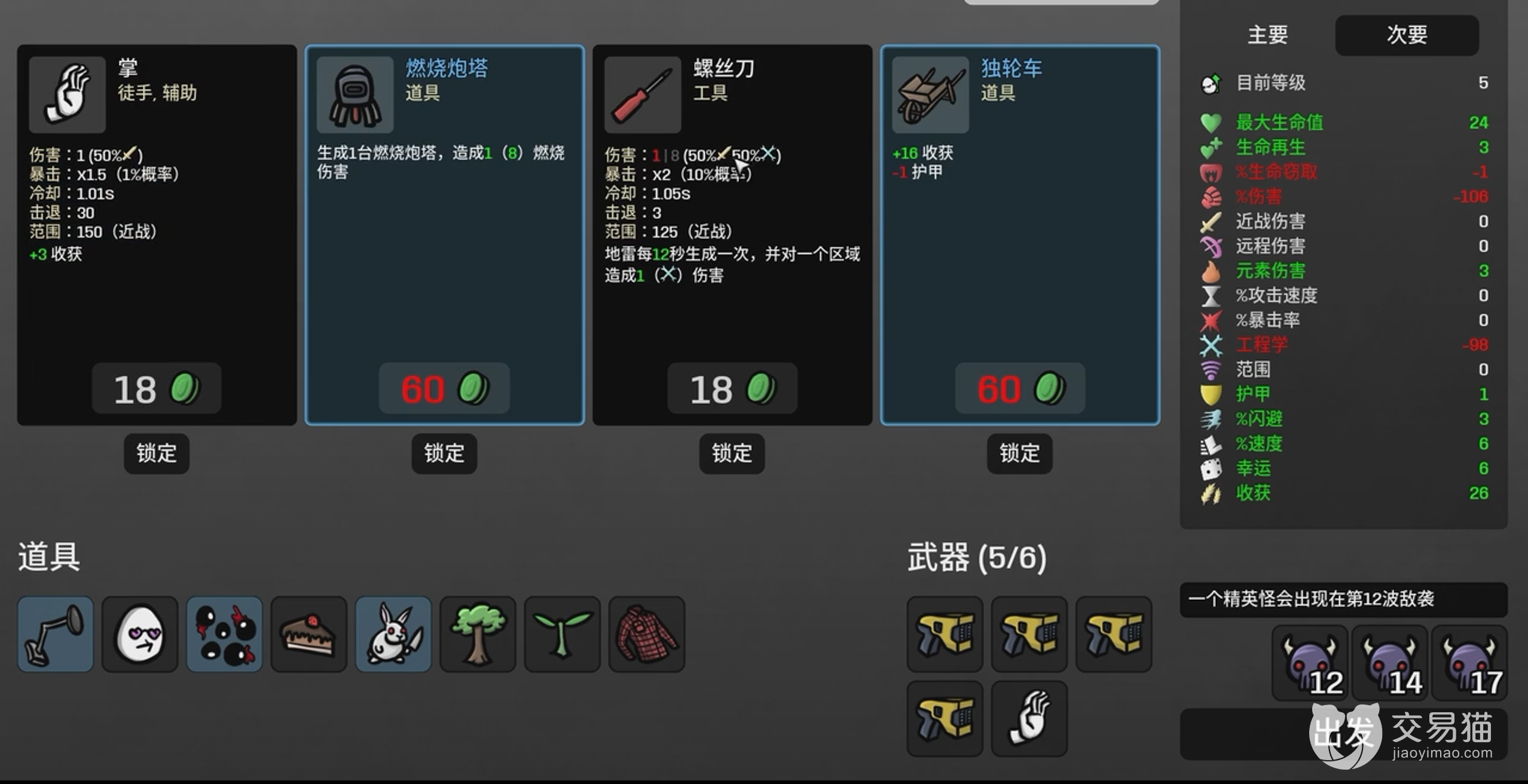Switch to the 主要 stats tab

tap(1267, 35)
